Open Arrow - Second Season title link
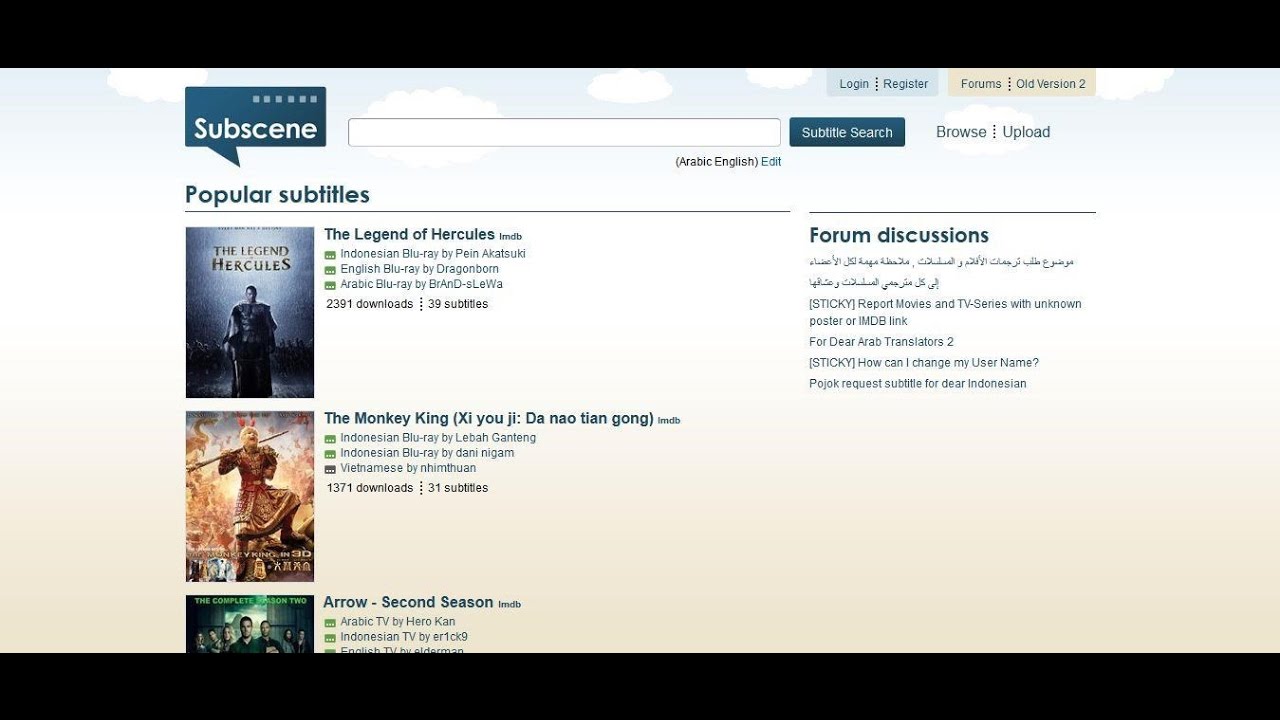Image resolution: width=1280 pixels, height=720 pixels. (x=408, y=603)
